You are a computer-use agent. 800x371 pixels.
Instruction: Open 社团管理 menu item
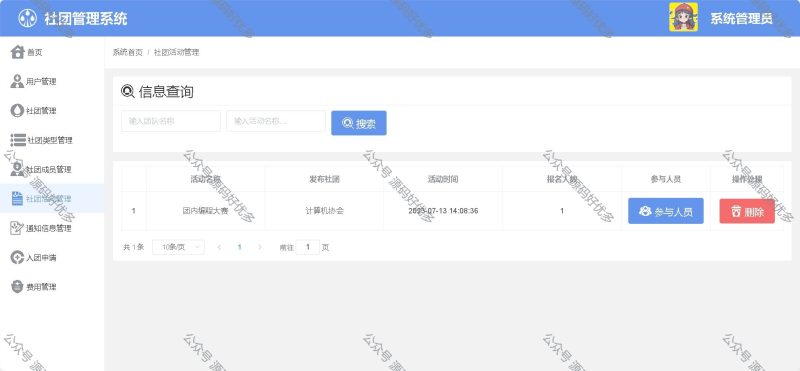coord(52,111)
